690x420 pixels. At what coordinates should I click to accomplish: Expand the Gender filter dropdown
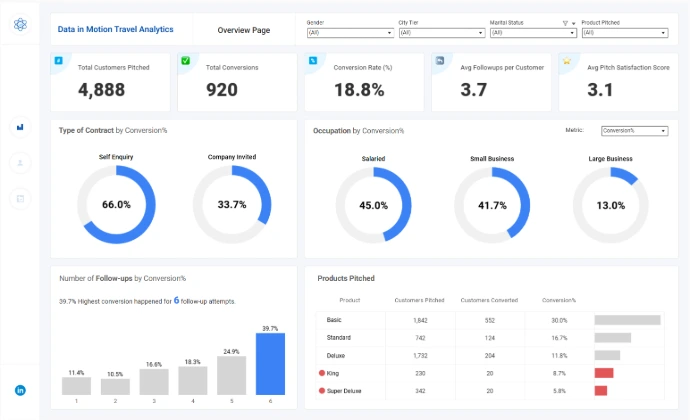[347, 32]
